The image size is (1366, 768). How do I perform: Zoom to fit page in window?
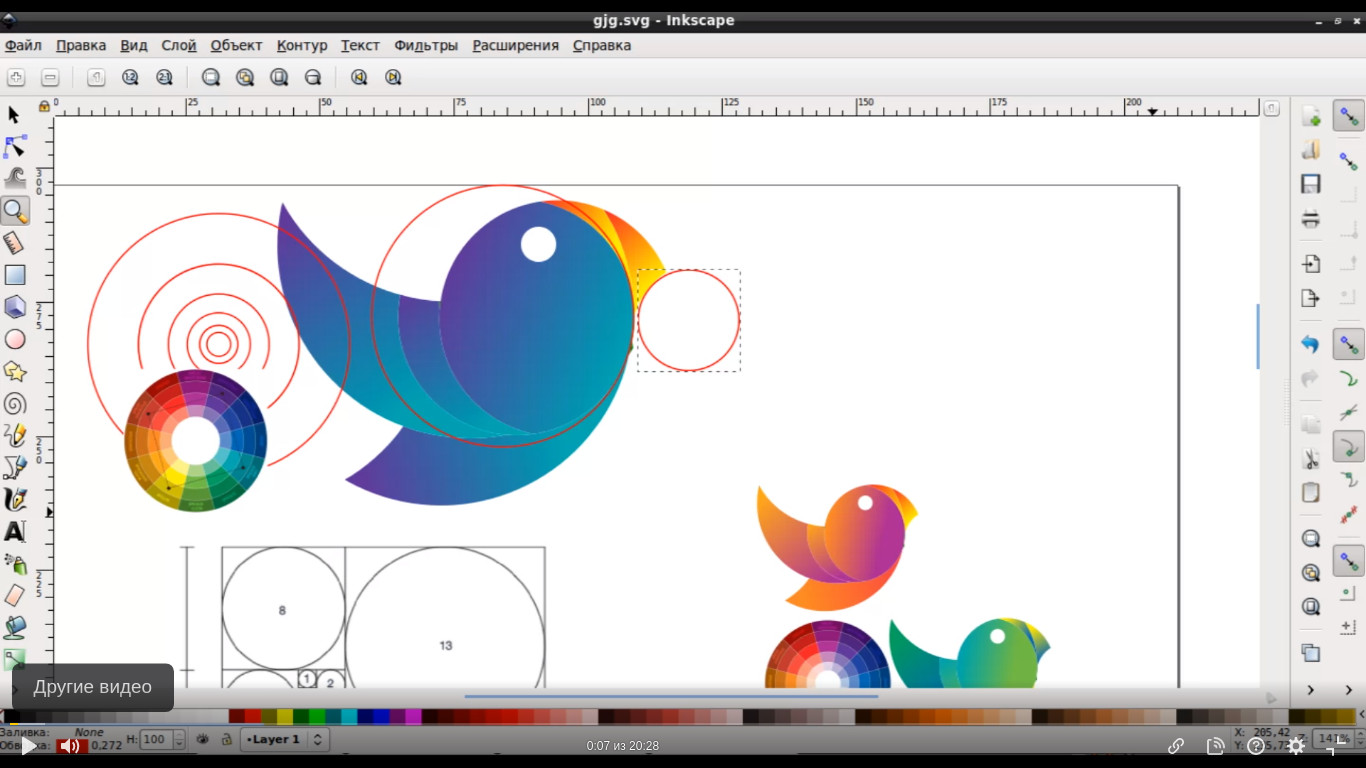point(279,77)
